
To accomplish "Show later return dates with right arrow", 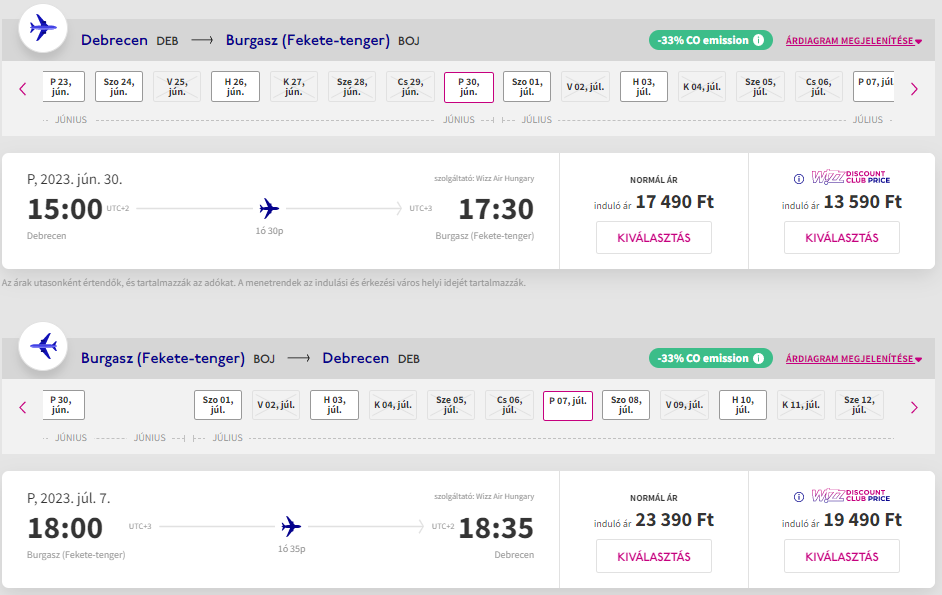I will click(913, 406).
